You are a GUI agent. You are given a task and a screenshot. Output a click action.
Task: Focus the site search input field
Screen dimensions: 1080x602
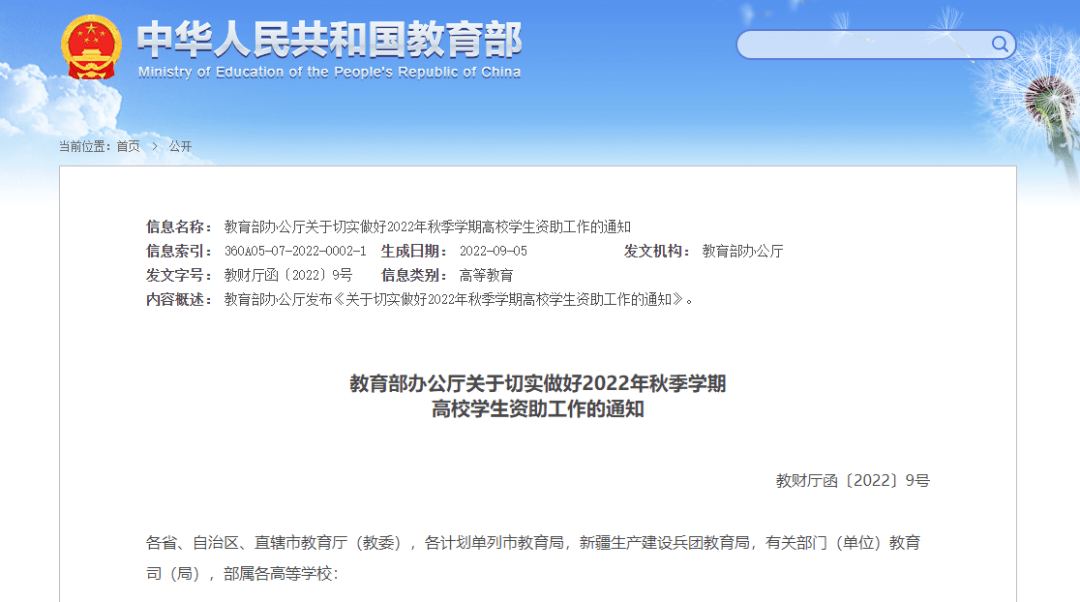875,45
